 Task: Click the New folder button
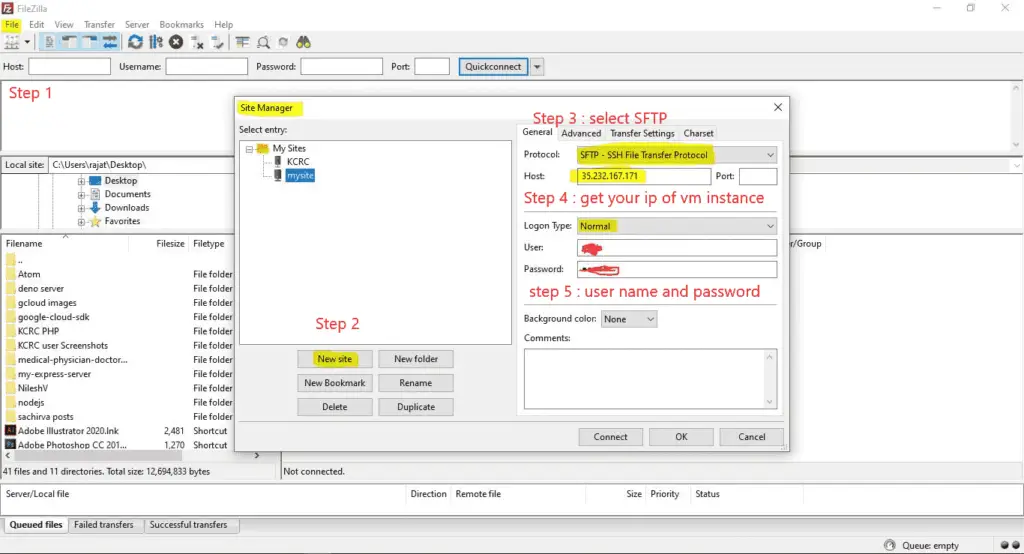[416, 359]
